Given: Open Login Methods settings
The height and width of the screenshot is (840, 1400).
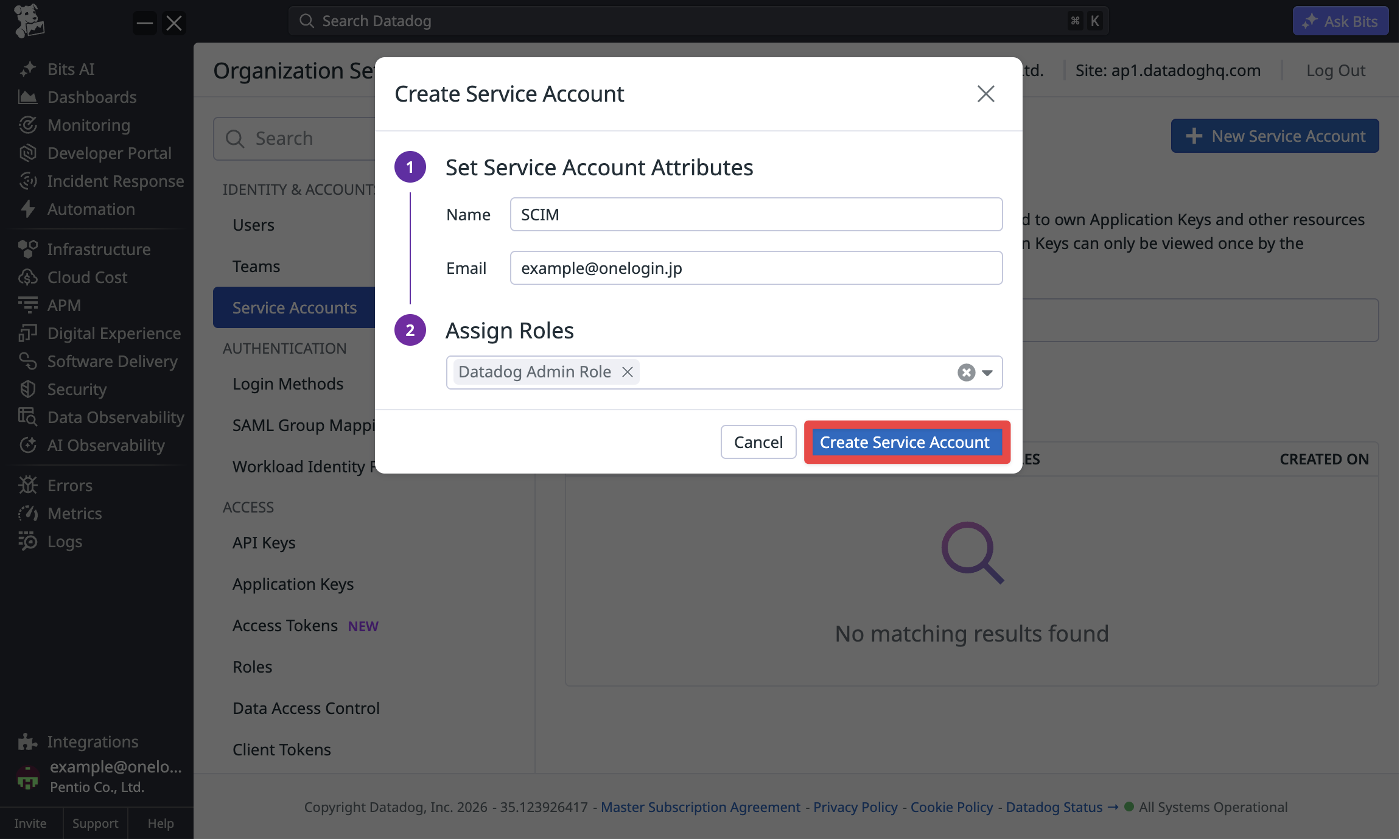Looking at the screenshot, I should [x=288, y=384].
